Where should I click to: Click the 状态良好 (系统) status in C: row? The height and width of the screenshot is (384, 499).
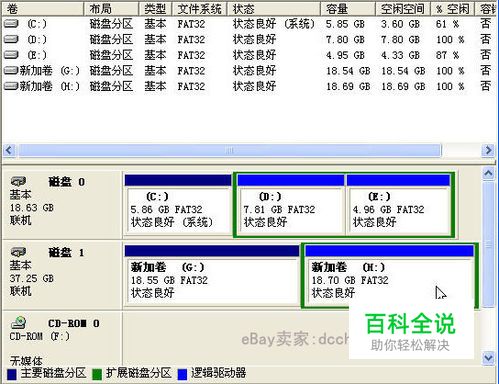[x=274, y=24]
